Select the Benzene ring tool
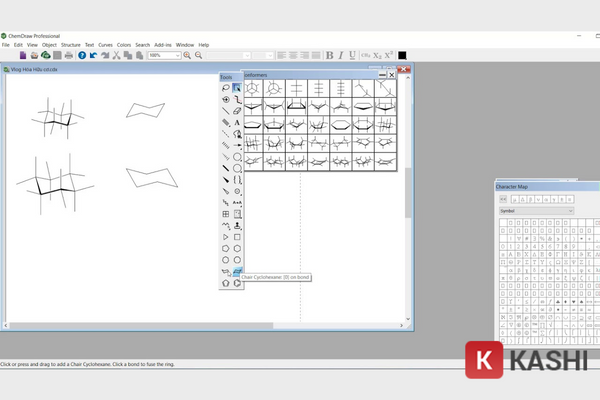 click(x=237, y=283)
